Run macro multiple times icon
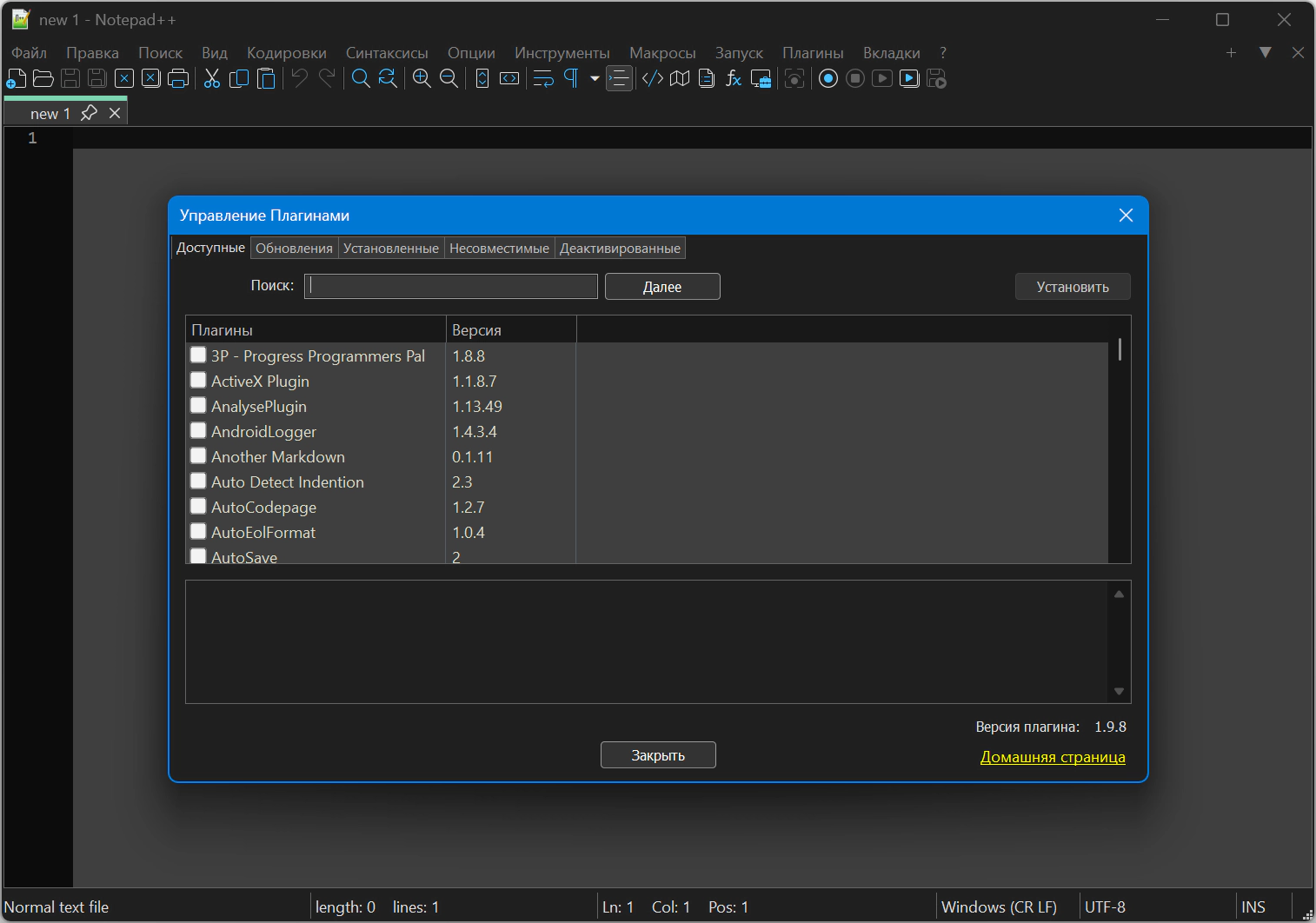Image resolution: width=1316 pixels, height=923 pixels. (909, 79)
